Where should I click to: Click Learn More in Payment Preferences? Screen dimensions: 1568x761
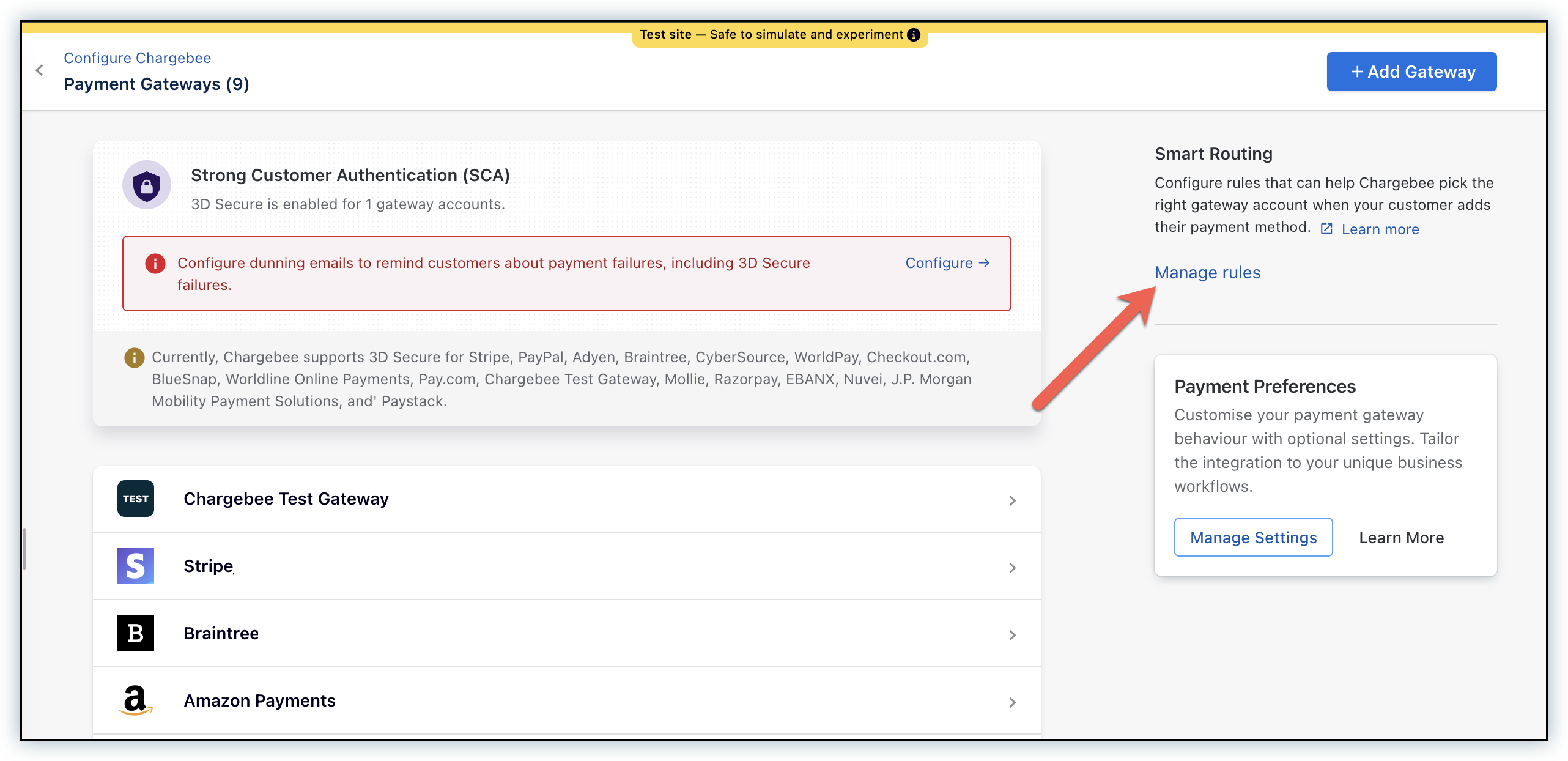1401,538
